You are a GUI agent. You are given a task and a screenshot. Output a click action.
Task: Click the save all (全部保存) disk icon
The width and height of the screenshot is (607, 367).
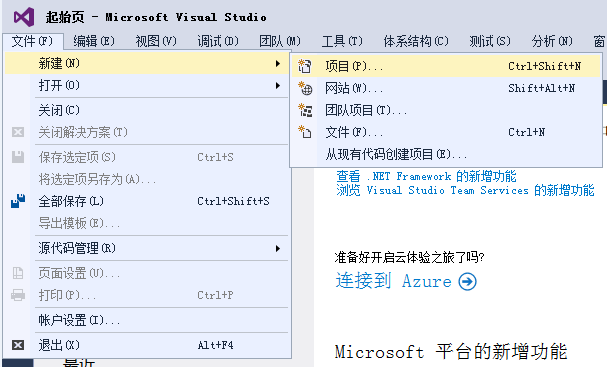(x=18, y=201)
